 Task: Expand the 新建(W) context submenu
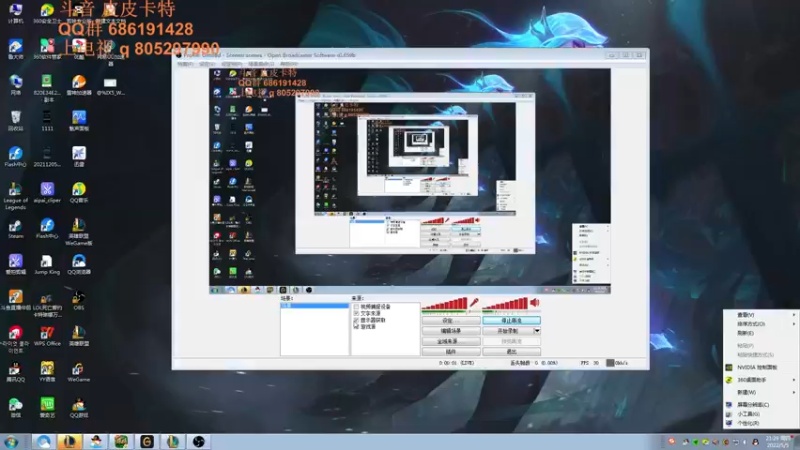tap(761, 392)
